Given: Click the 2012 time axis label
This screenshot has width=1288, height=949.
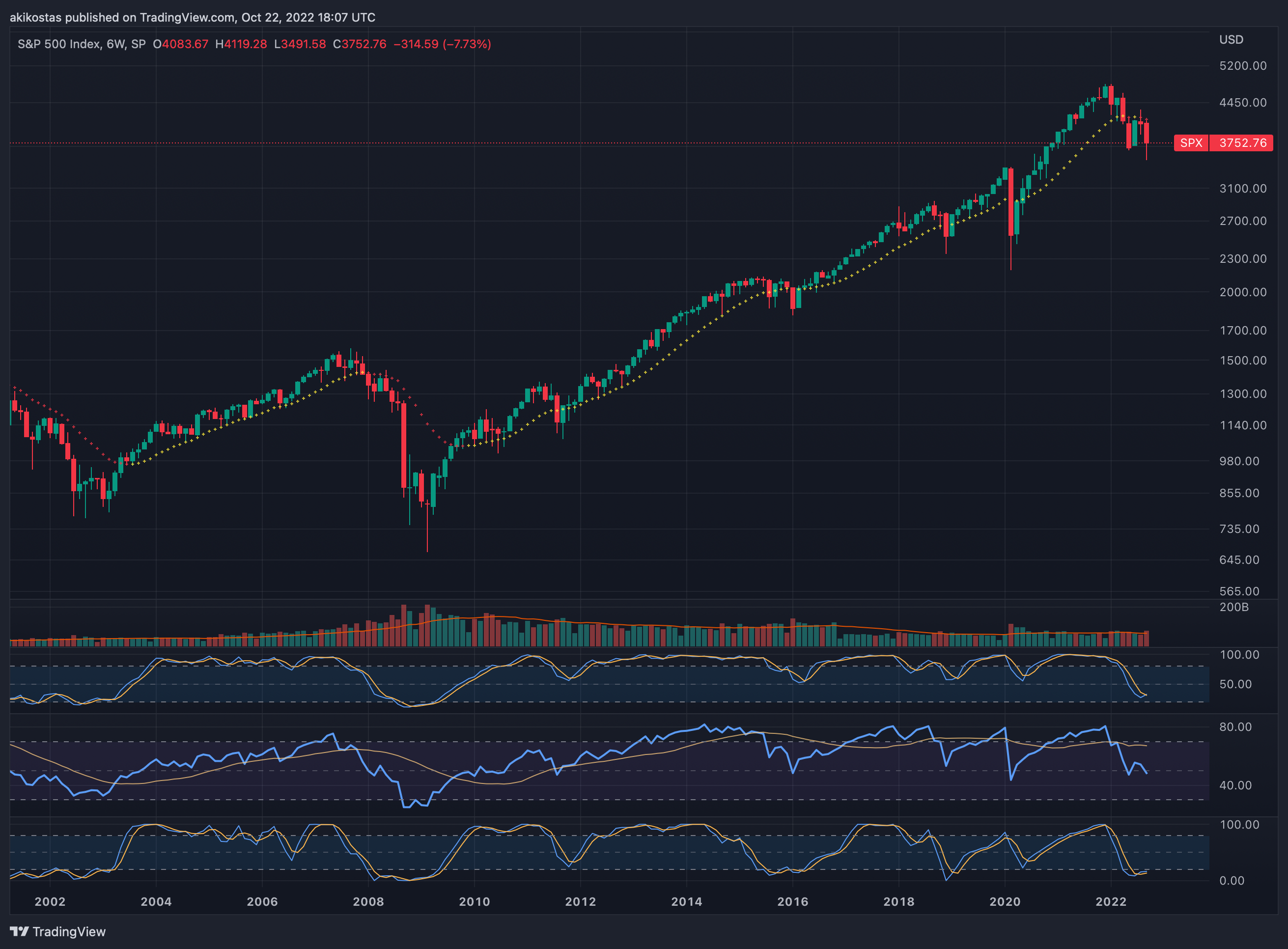Looking at the screenshot, I should (580, 902).
